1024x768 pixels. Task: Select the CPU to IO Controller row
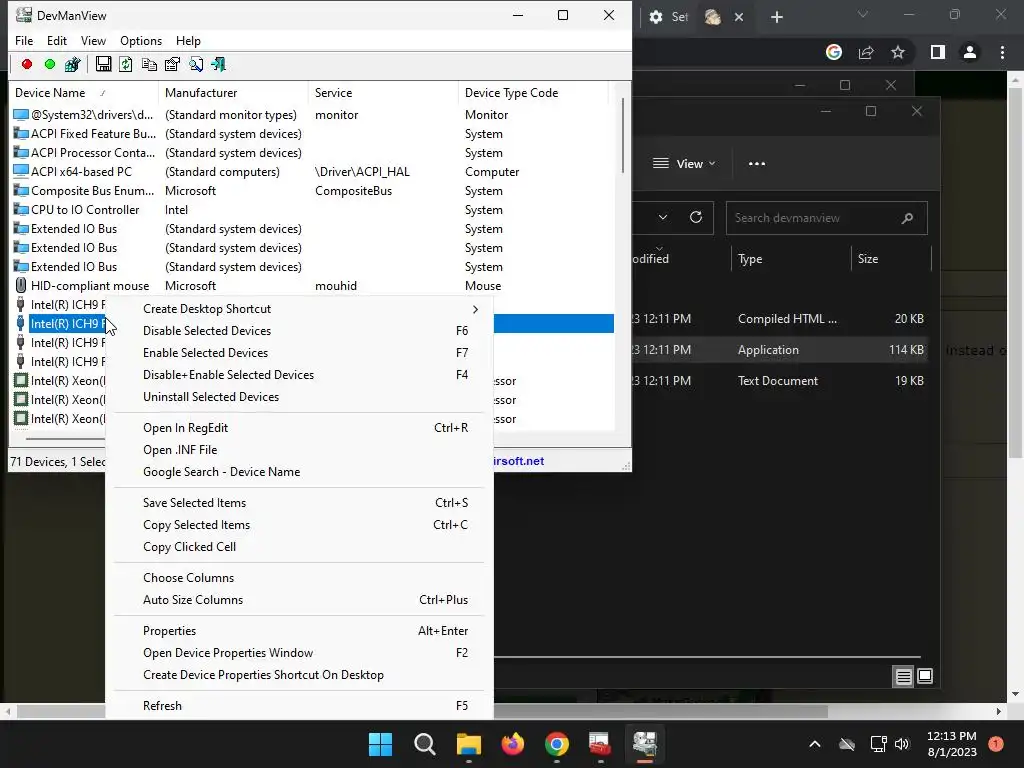click(313, 210)
